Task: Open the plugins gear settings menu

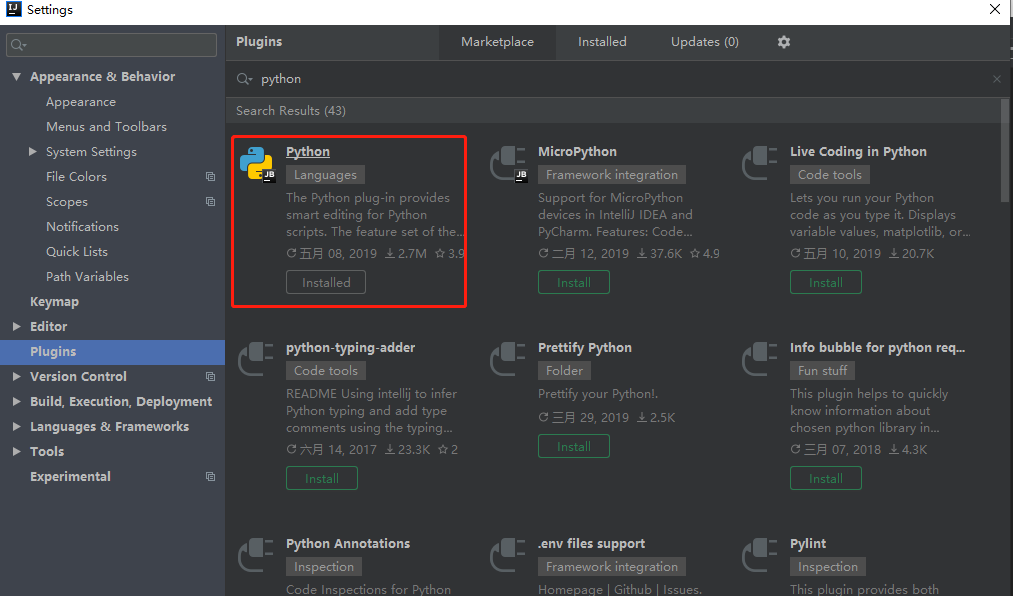Action: tap(784, 42)
